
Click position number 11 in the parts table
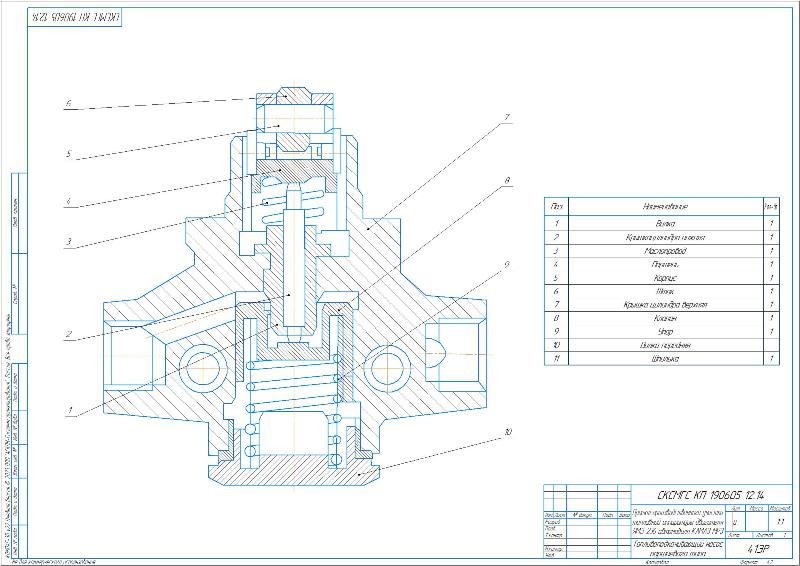(556, 358)
